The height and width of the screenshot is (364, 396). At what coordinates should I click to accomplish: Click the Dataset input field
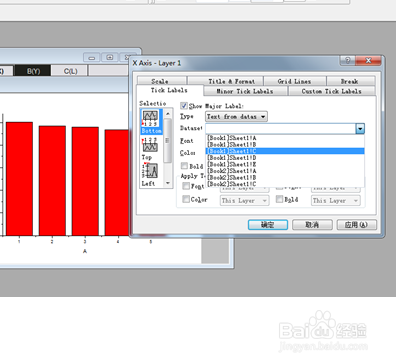point(281,128)
